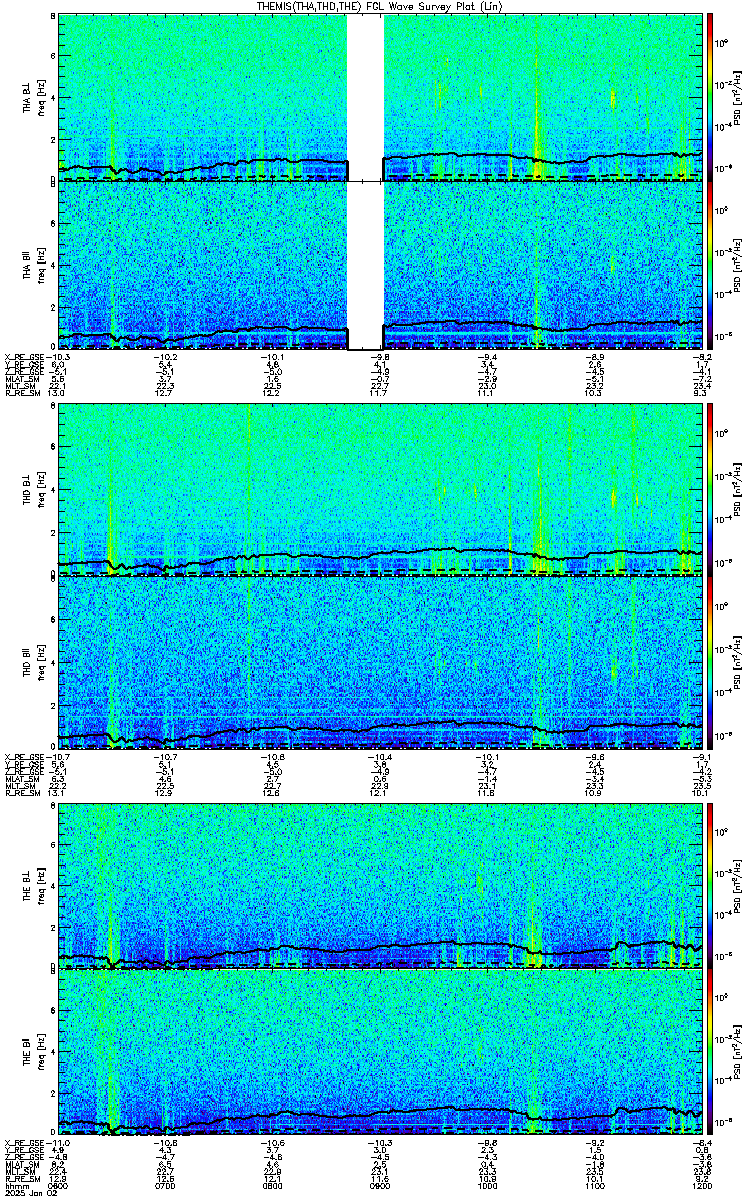
Task: Click the white data gap in the THA B-perpendicular spectrogram
Action: click(x=366, y=96)
